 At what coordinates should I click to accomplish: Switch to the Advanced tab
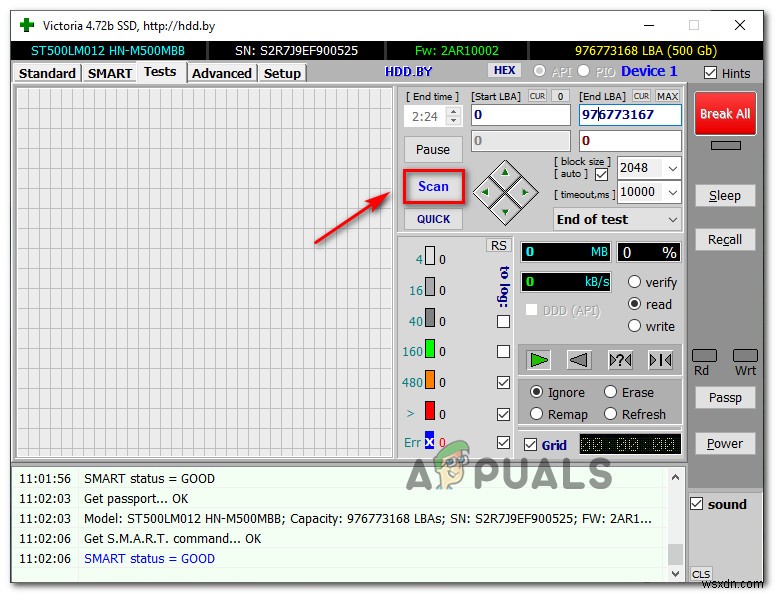[221, 73]
